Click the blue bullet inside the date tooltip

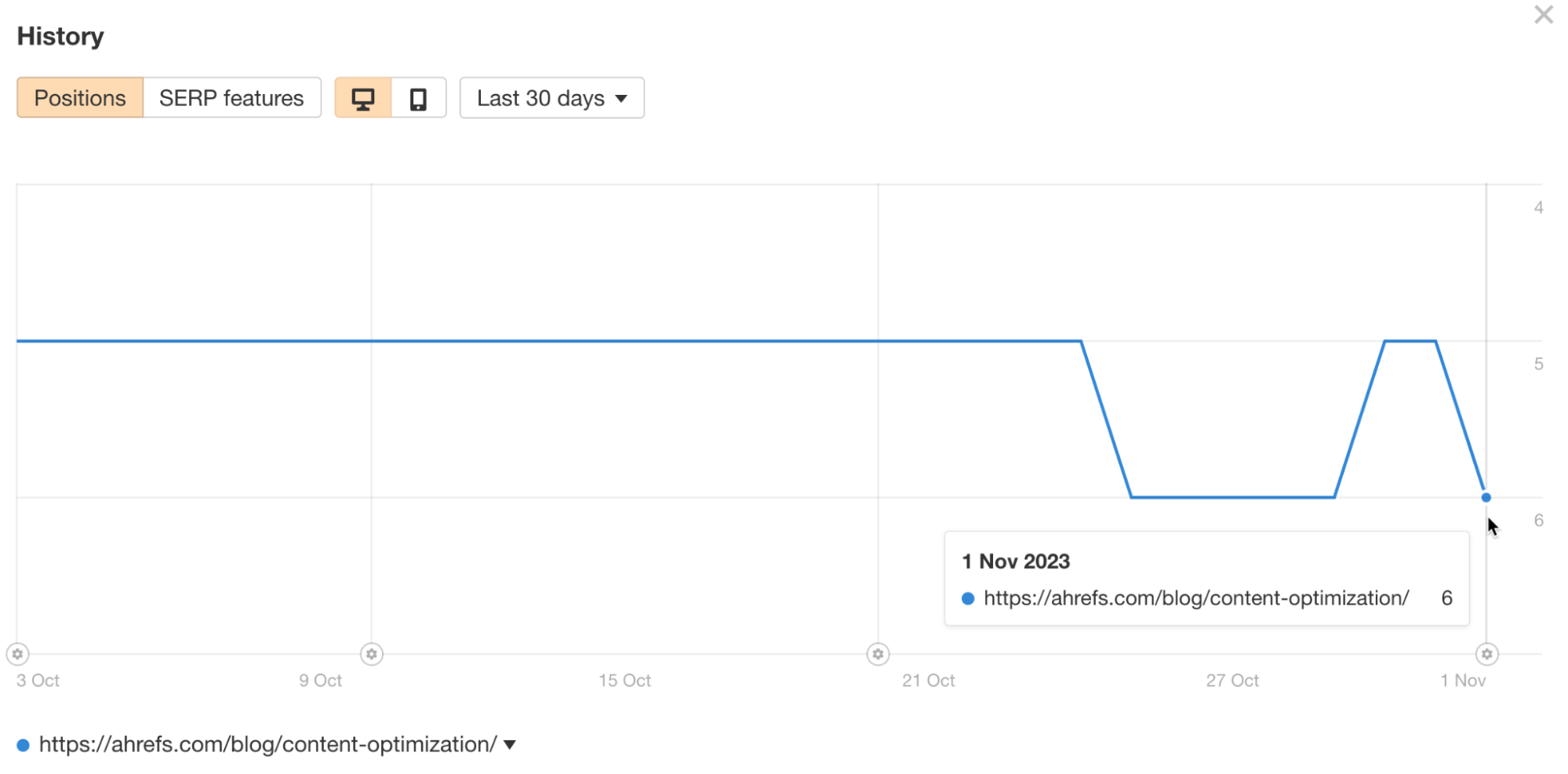click(x=968, y=598)
